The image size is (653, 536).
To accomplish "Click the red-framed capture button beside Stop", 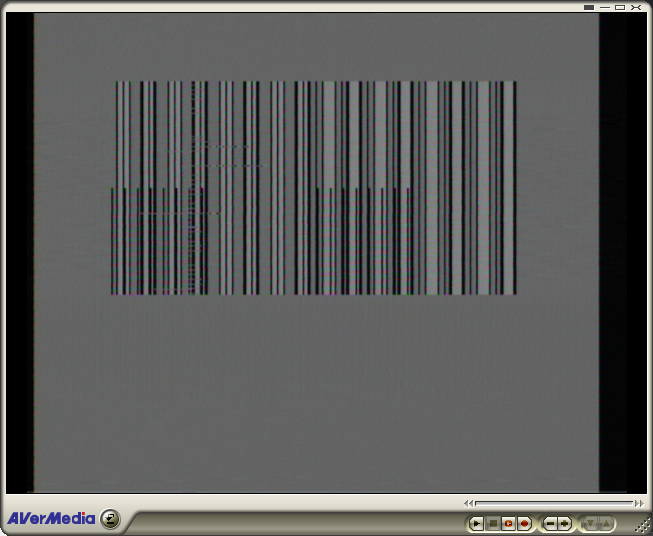I will tap(508, 523).
